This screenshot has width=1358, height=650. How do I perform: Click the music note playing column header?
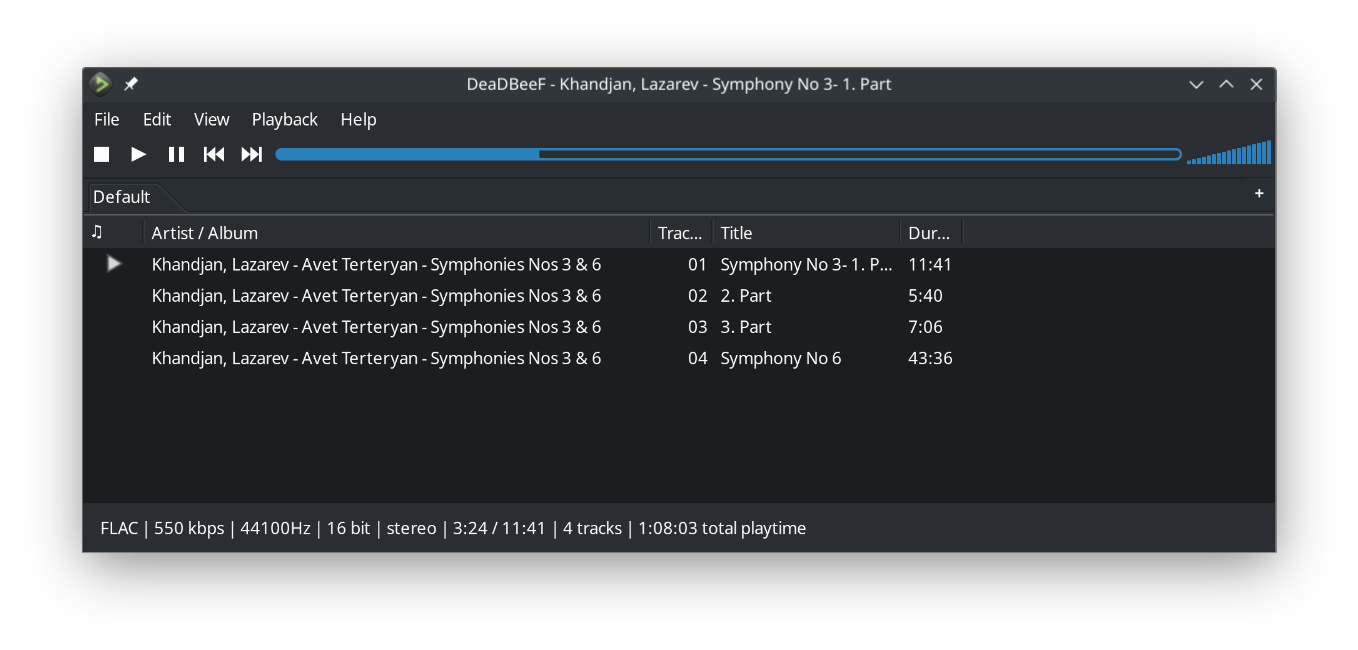point(97,232)
